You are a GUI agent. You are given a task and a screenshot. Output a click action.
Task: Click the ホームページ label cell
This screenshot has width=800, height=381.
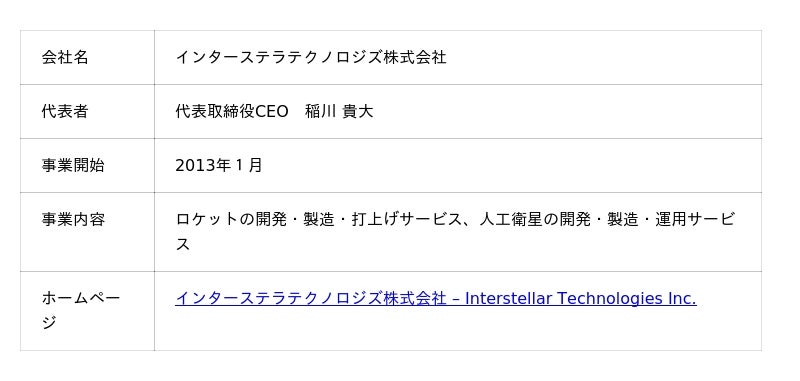pos(87,311)
